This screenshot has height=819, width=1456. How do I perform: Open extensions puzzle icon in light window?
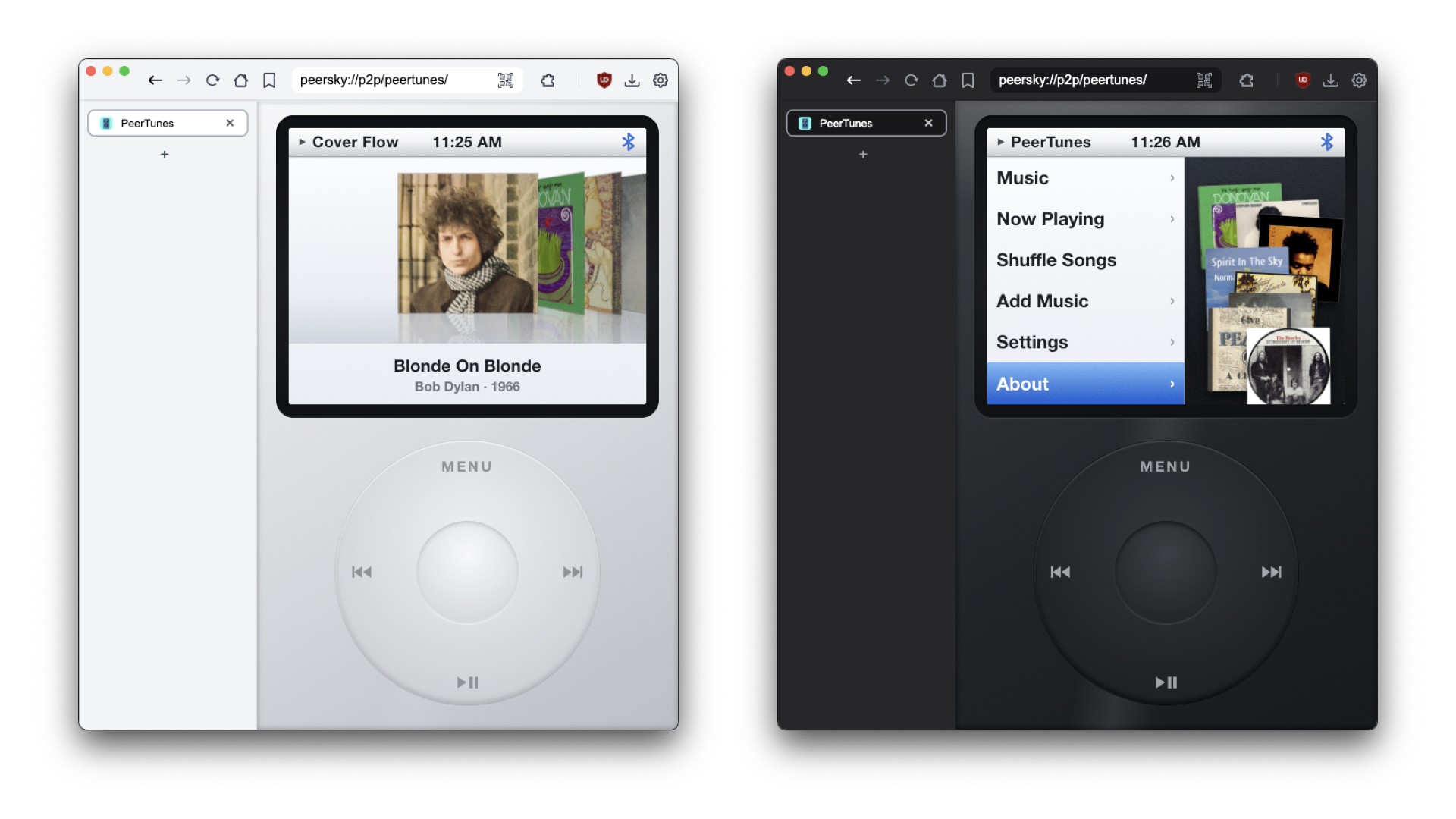[548, 80]
